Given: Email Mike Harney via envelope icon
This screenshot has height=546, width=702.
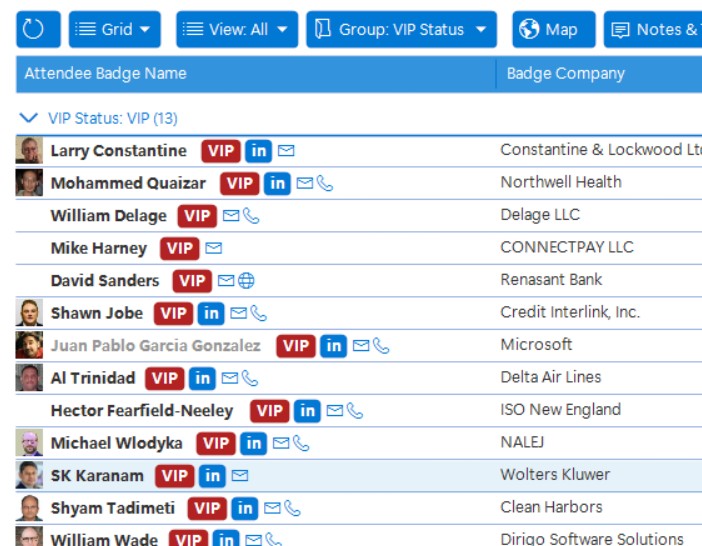Looking at the screenshot, I should pos(214,248).
